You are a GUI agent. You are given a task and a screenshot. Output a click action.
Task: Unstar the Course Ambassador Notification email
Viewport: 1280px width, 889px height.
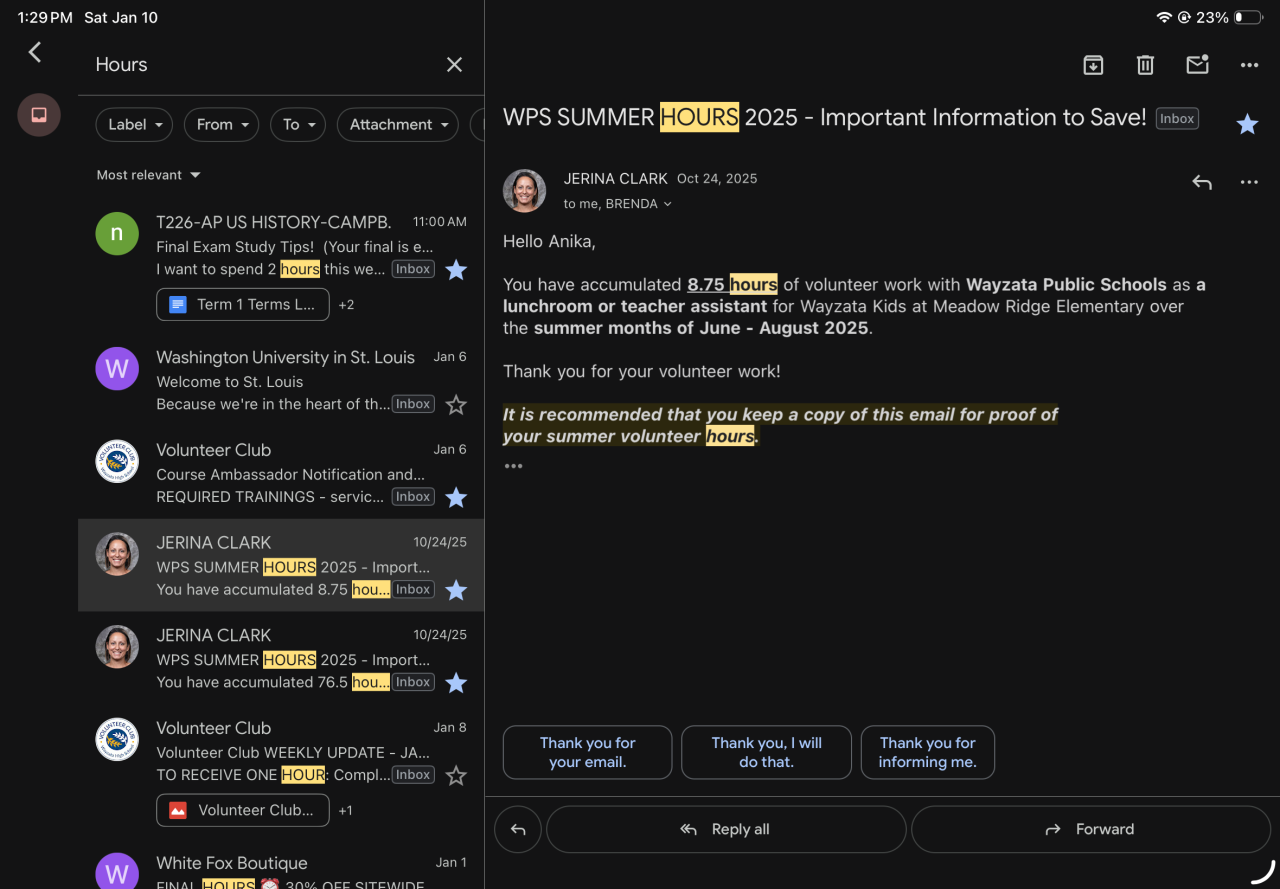(456, 497)
